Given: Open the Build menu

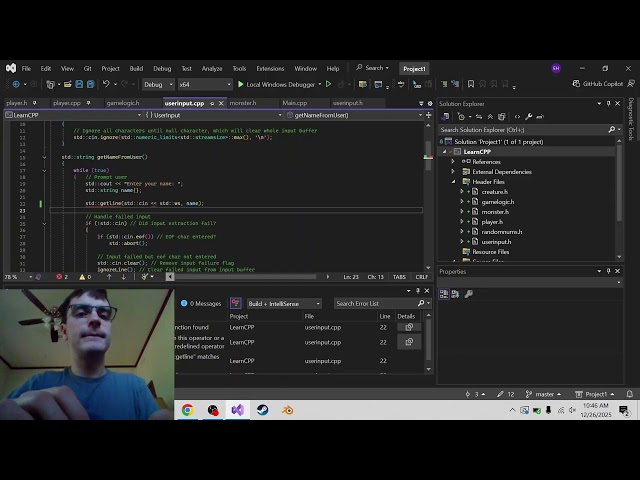Looking at the screenshot, I should click(136, 69).
